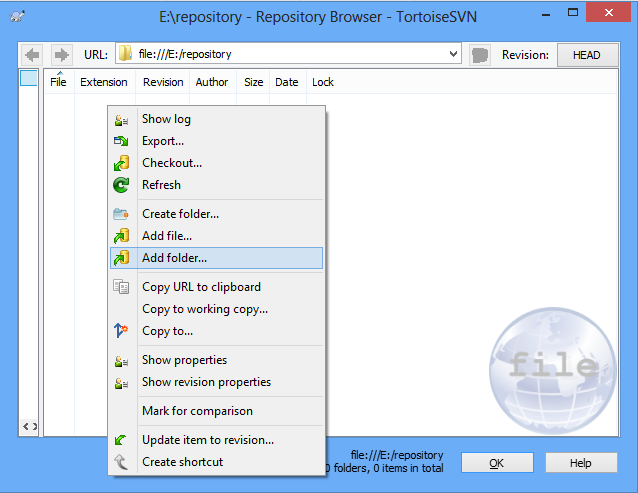Select Mark for comparison
The height and width of the screenshot is (493, 638).
(216, 411)
